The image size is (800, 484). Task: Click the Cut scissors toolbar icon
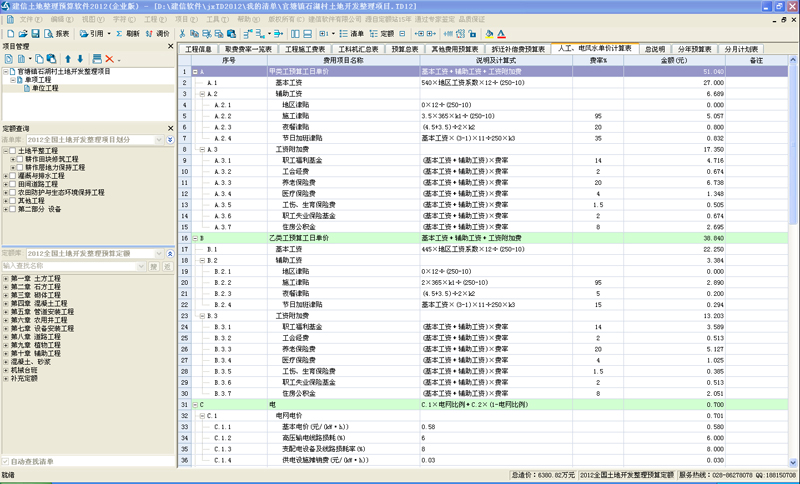point(183,33)
